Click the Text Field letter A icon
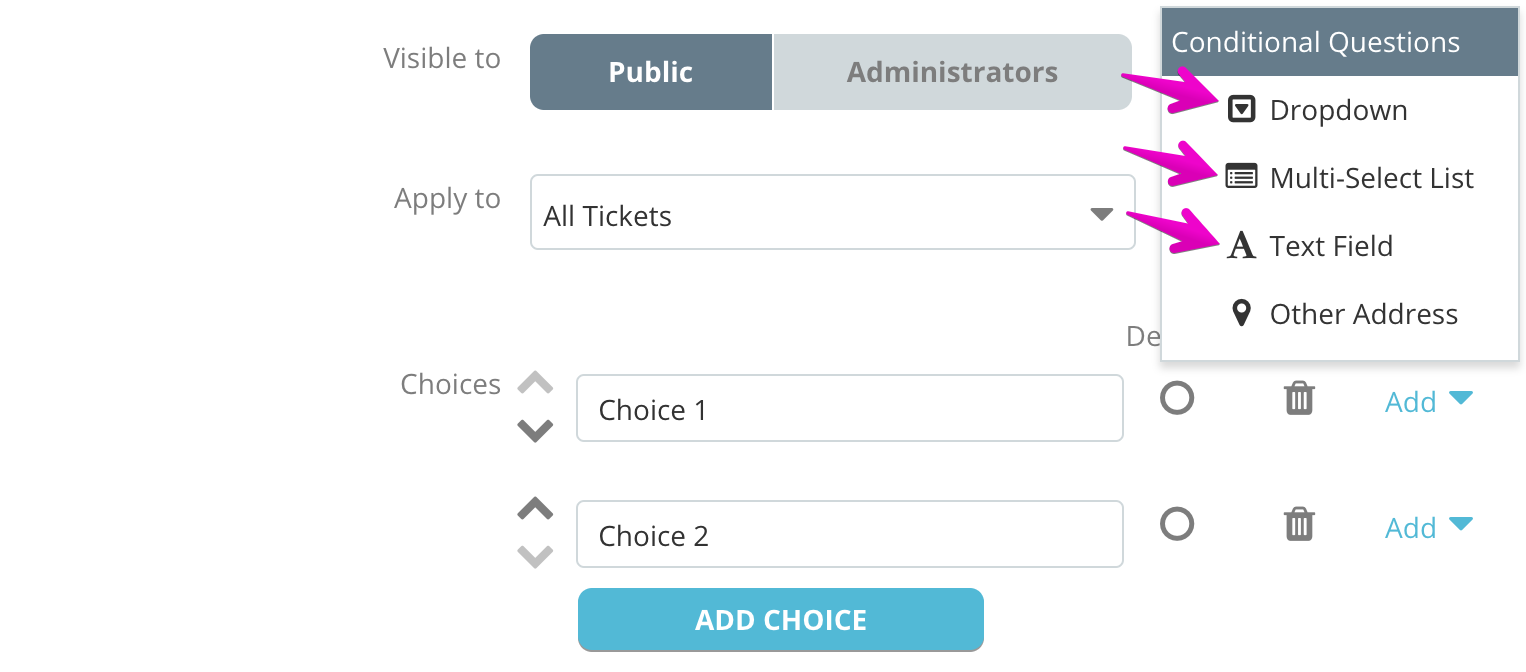The width and height of the screenshot is (1526, 672). [1241, 245]
